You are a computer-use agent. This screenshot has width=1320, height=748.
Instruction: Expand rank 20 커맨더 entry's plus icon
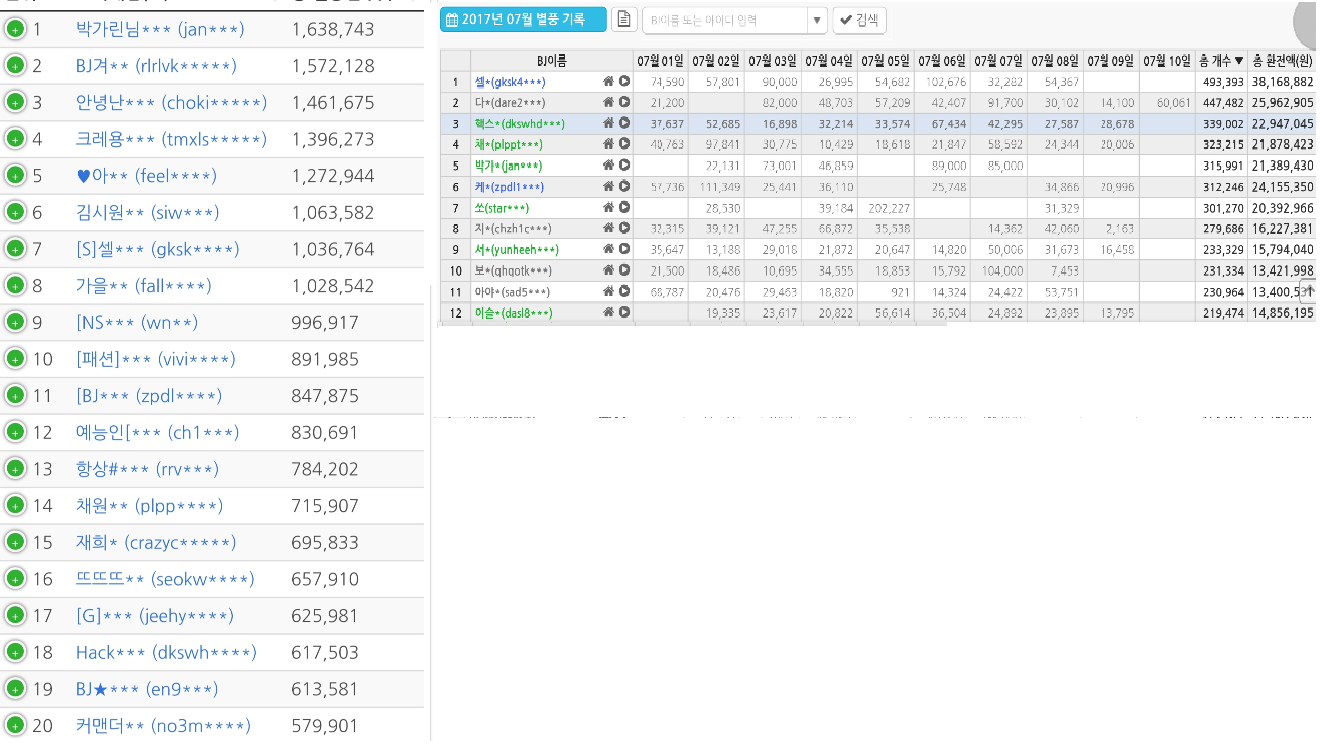[x=15, y=725]
